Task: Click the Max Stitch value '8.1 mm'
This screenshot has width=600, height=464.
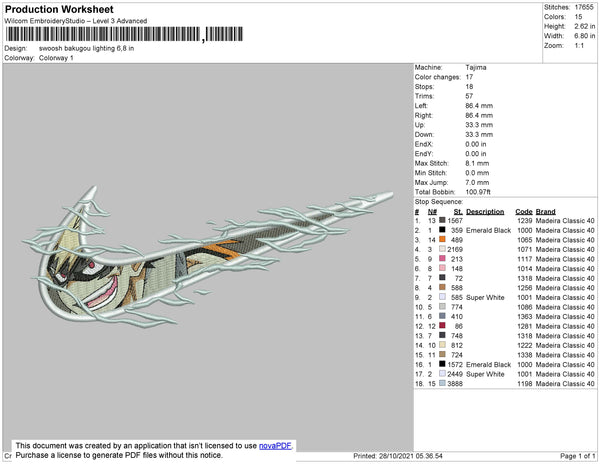Action: pyautogui.click(x=476, y=163)
